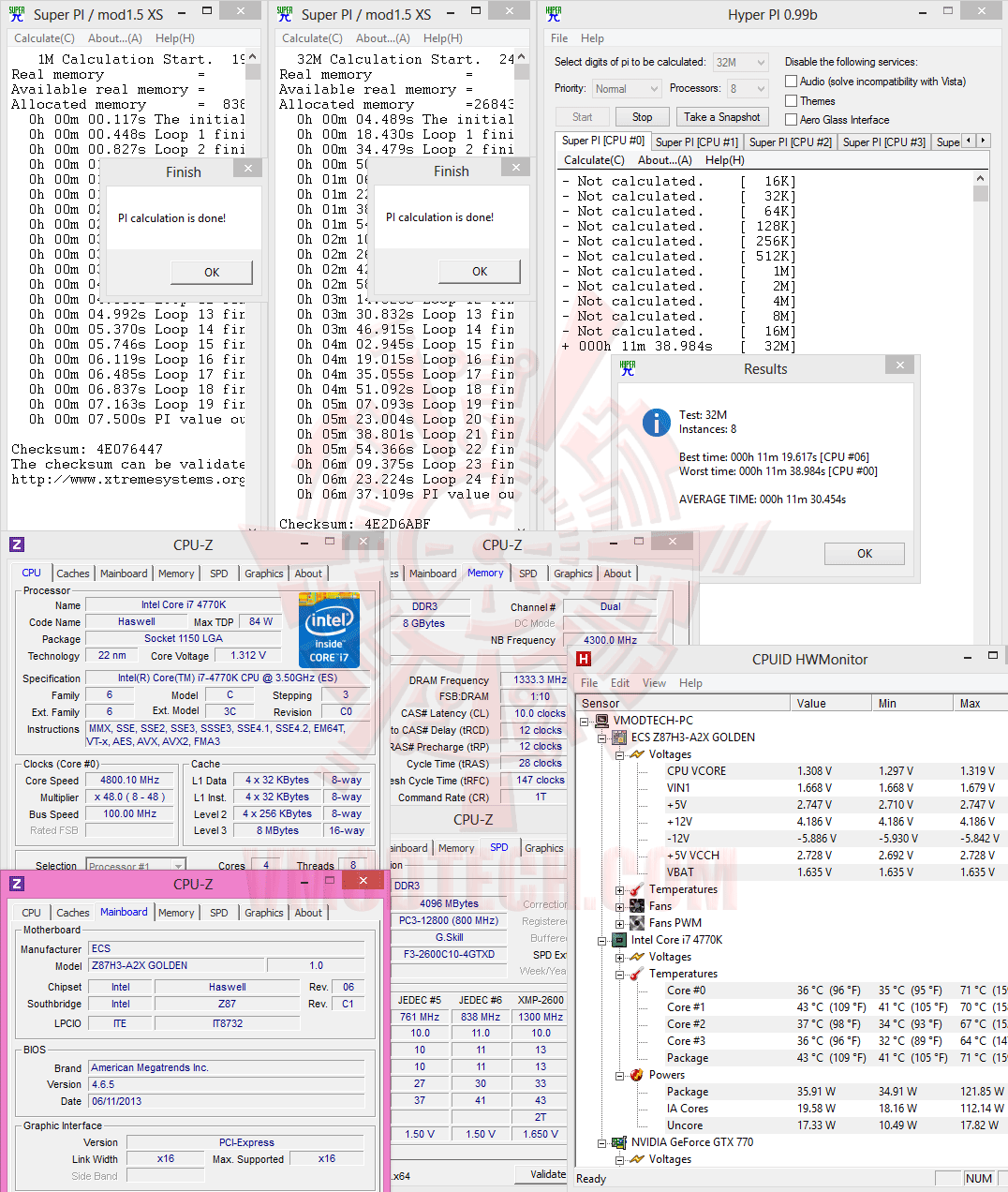Open the 32M digits dropdown in Hyper PI

tap(760, 63)
